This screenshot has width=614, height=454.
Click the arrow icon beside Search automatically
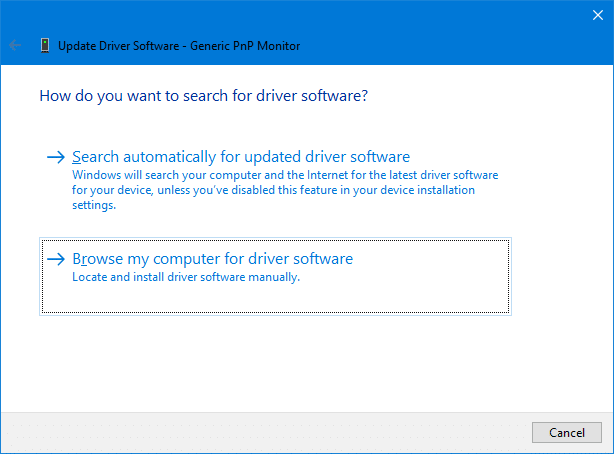[x=56, y=157]
